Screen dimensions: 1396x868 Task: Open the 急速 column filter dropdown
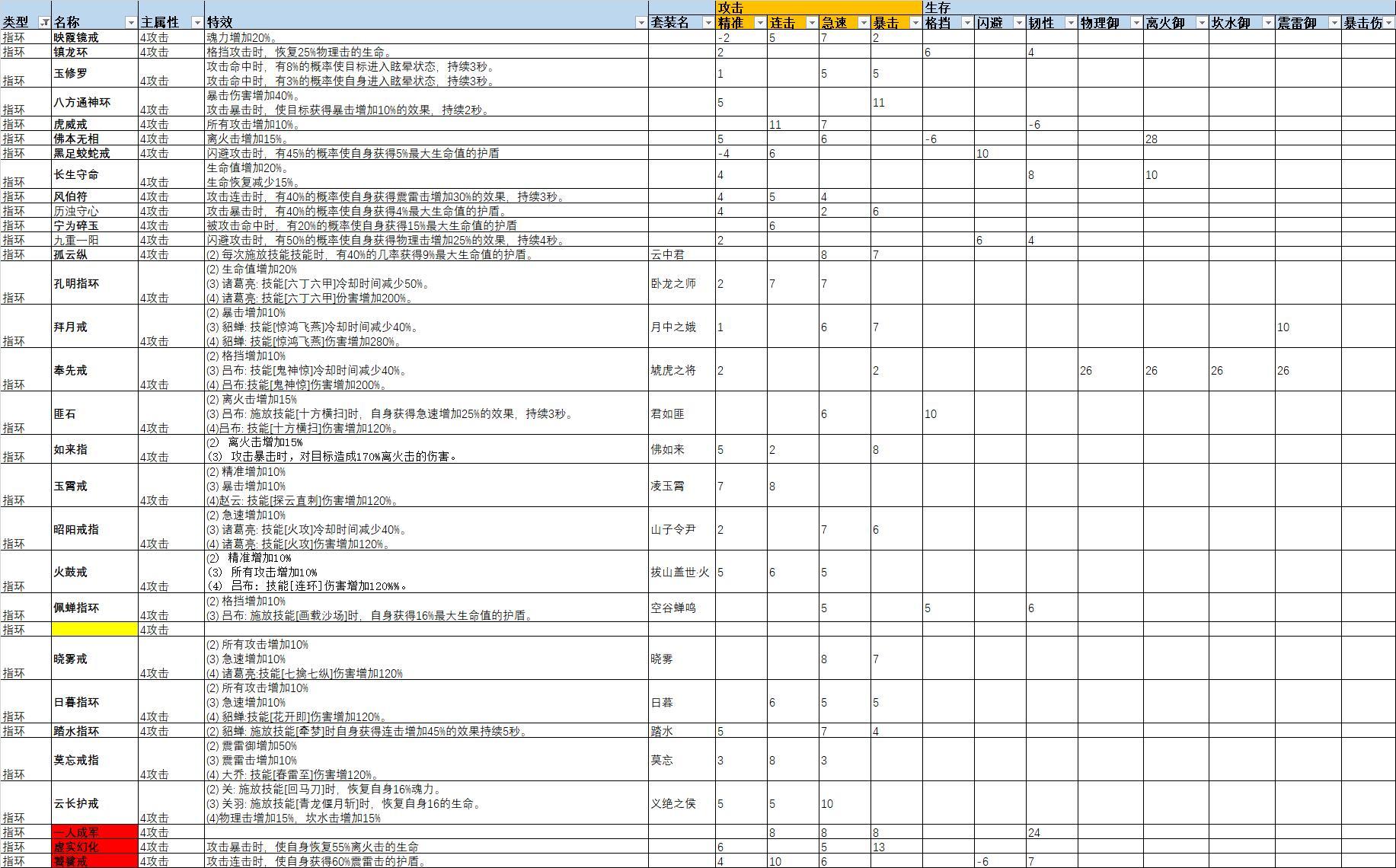[x=863, y=23]
